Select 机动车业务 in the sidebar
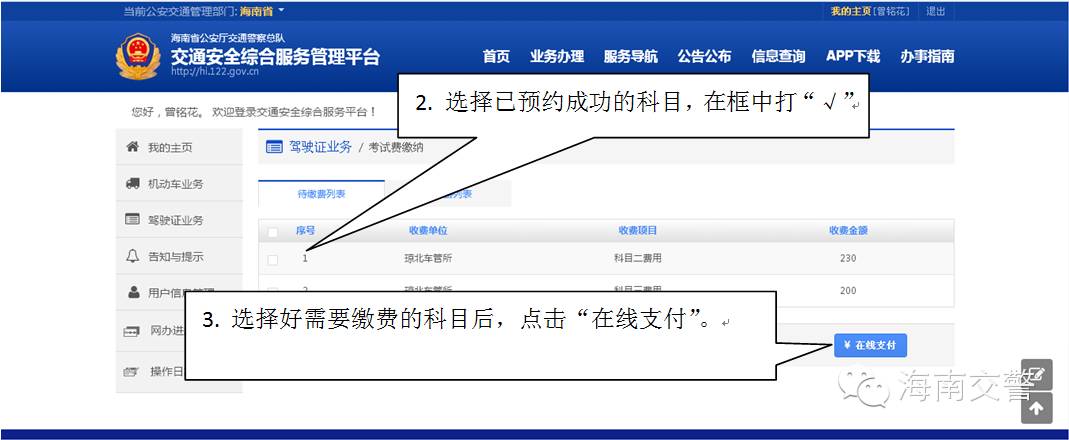The height and width of the screenshot is (440, 1069). pos(175,184)
